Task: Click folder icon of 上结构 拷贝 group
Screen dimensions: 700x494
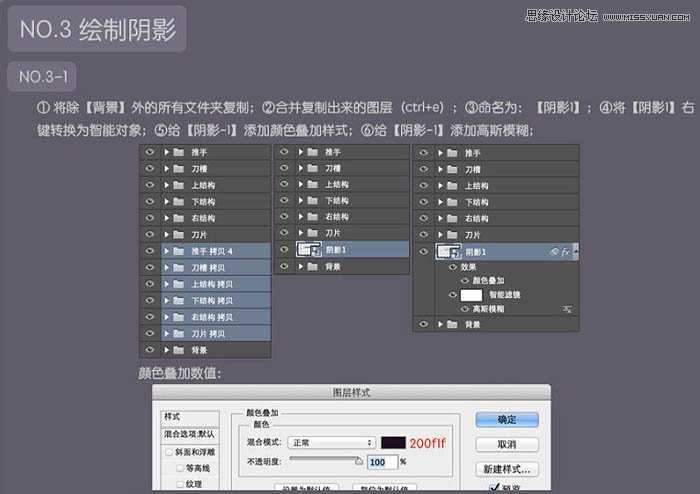Action: (179, 284)
